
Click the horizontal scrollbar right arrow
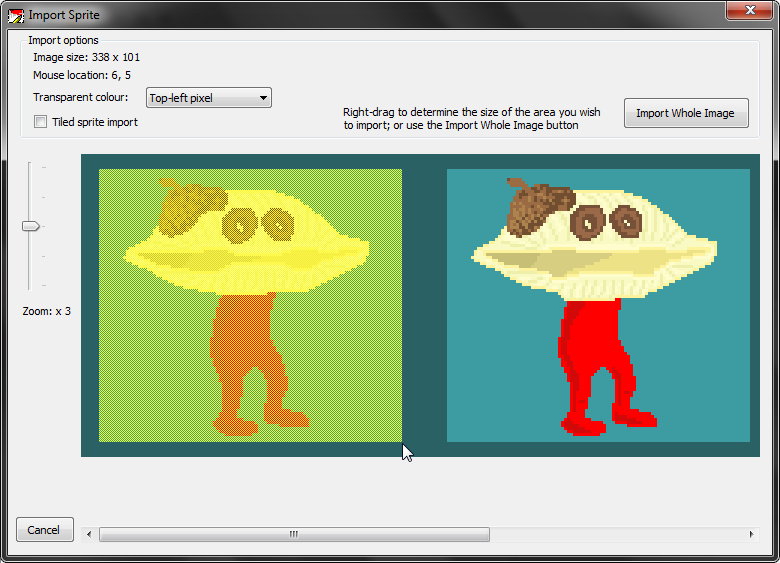(751, 535)
